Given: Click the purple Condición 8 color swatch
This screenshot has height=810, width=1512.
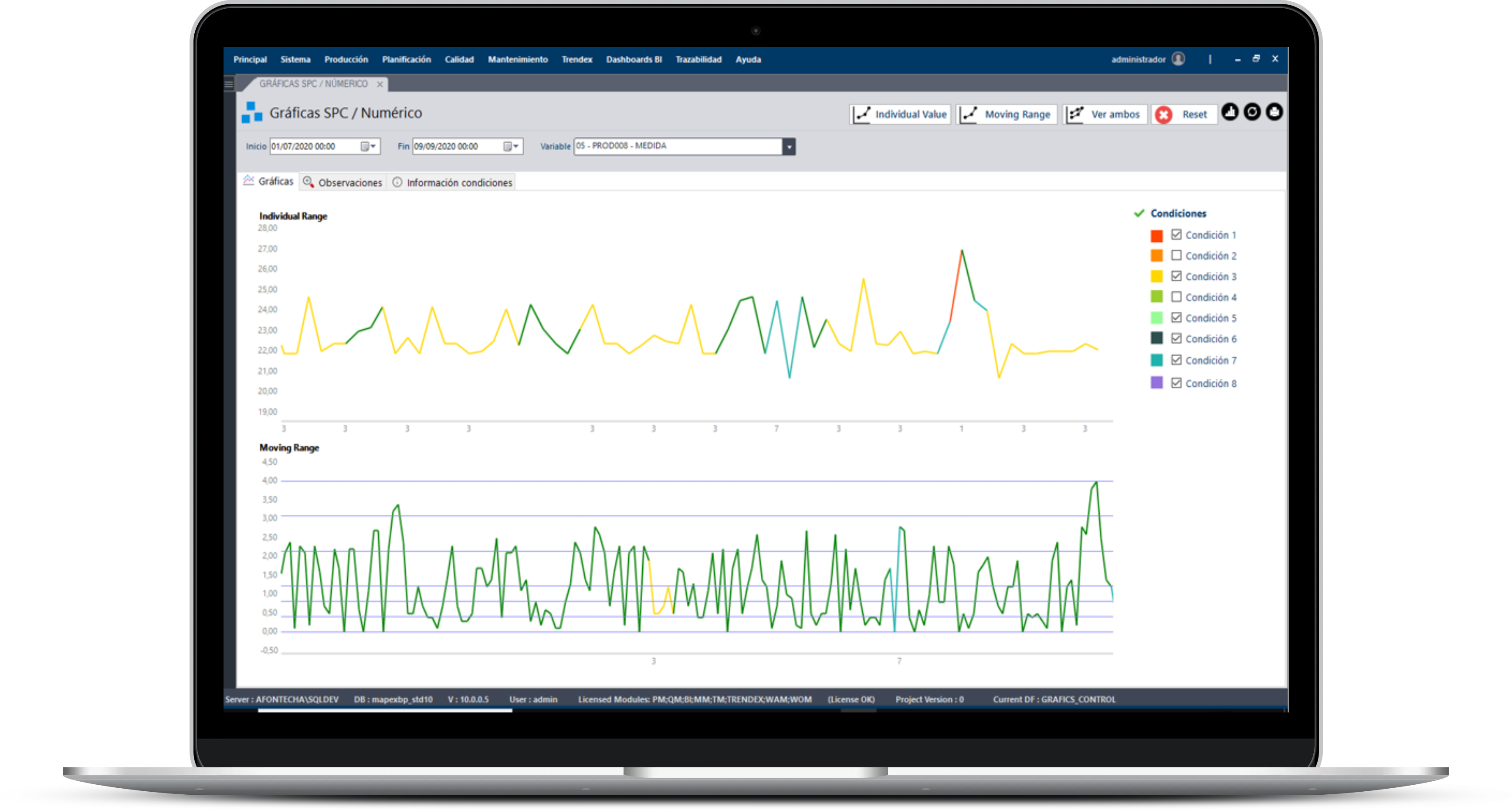Looking at the screenshot, I should tap(1156, 382).
